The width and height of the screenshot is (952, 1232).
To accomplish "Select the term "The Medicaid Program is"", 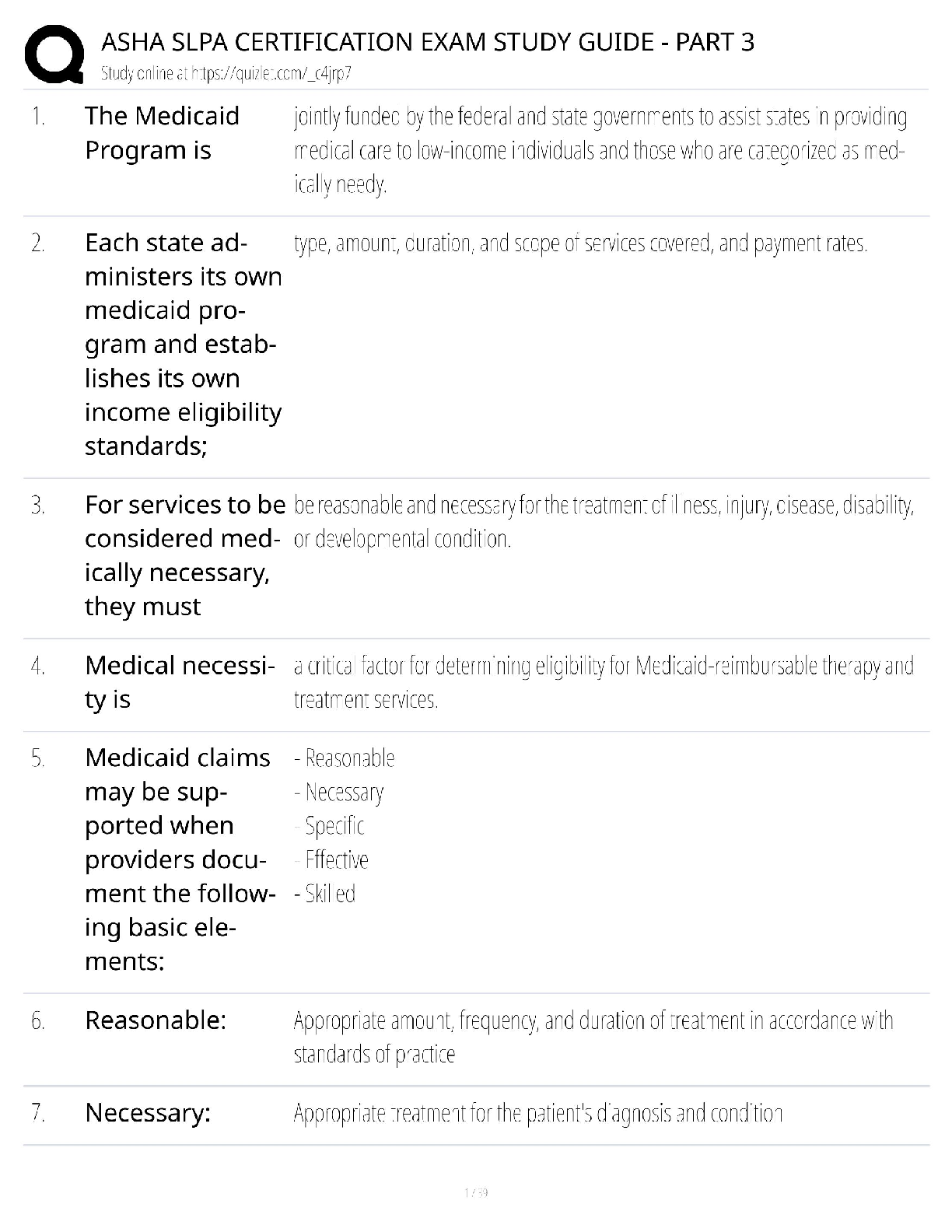I will (x=162, y=133).
